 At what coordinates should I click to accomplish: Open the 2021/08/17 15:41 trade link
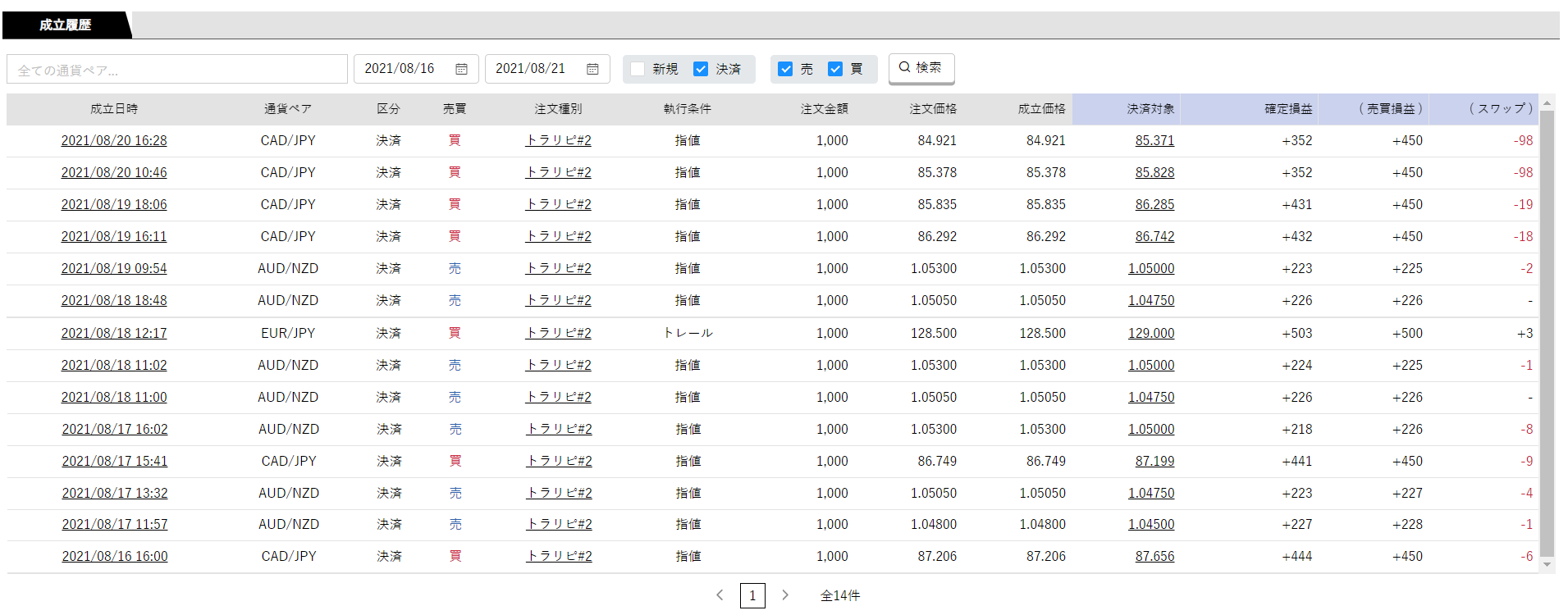coord(115,461)
